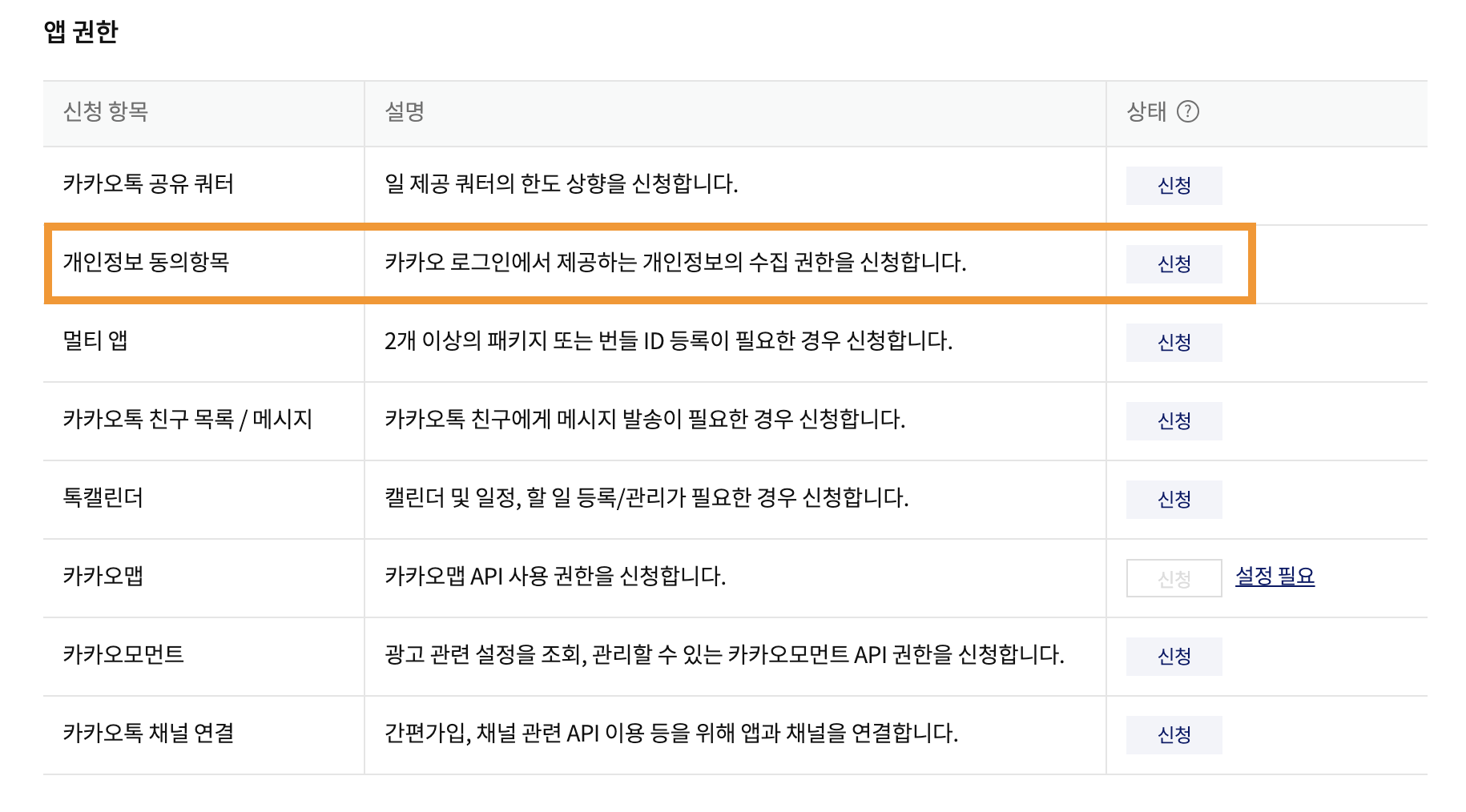Image resolution: width=1466 pixels, height=812 pixels.
Task: Click the 카카오맵 item name
Action: click(103, 577)
